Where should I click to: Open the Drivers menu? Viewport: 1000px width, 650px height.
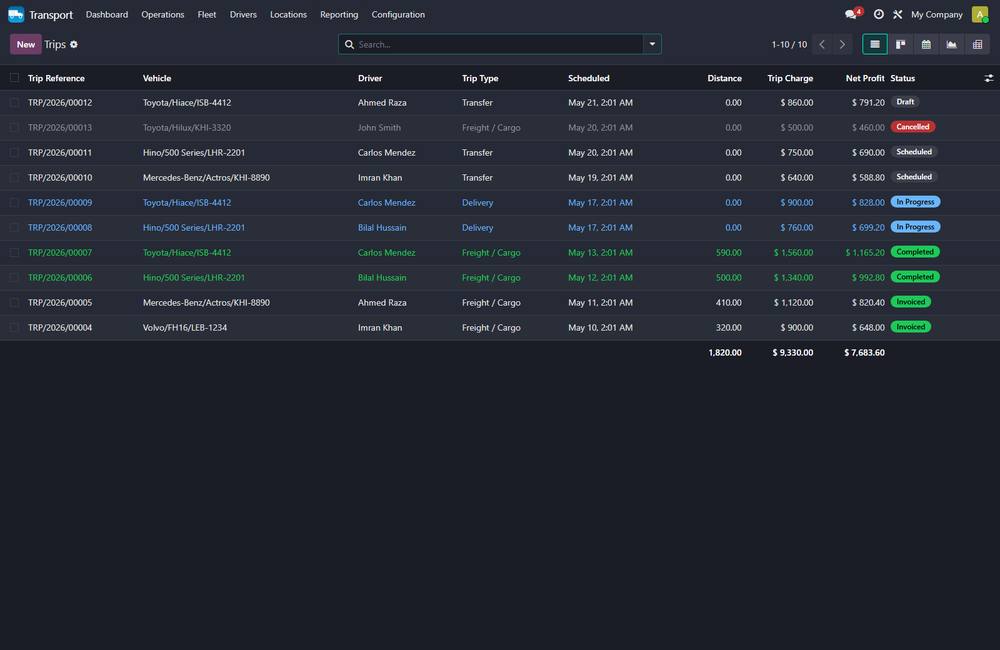[x=243, y=14]
